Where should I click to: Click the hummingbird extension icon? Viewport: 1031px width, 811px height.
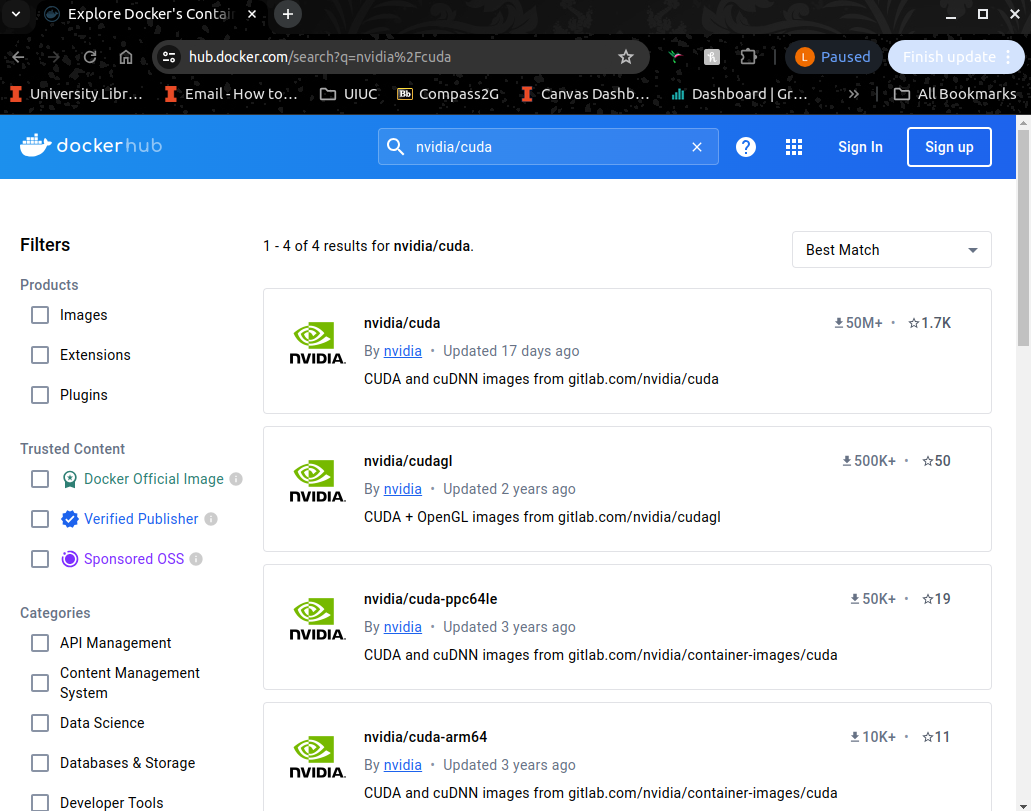click(x=675, y=57)
